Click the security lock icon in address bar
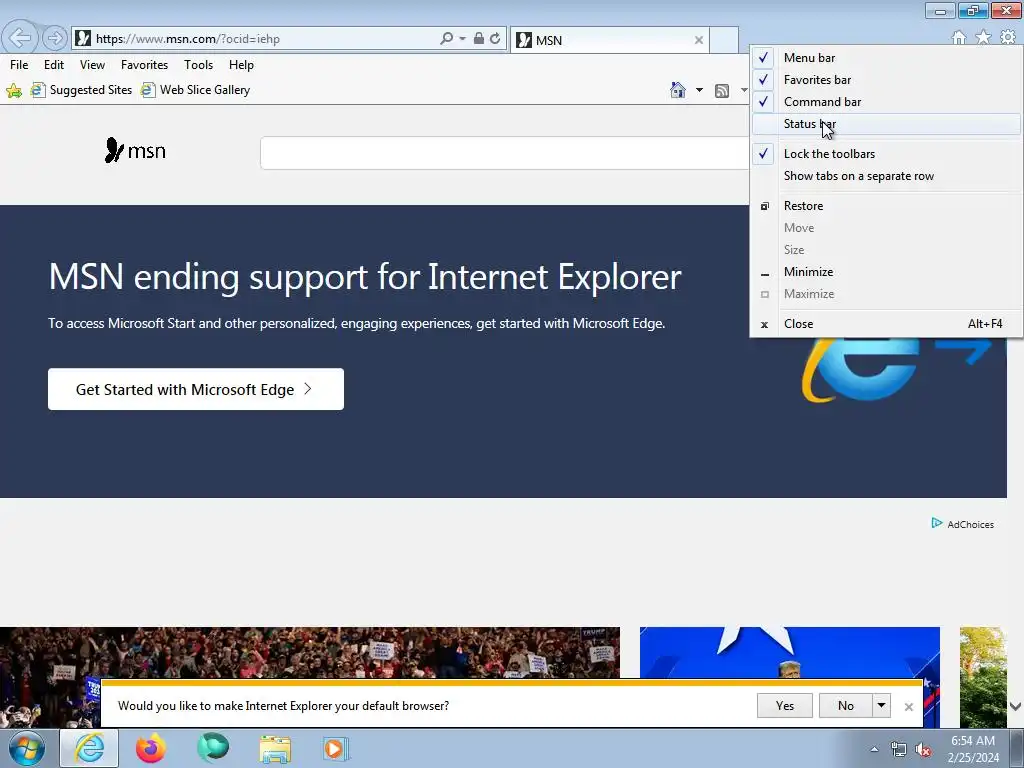This screenshot has height=768, width=1024. [x=479, y=39]
